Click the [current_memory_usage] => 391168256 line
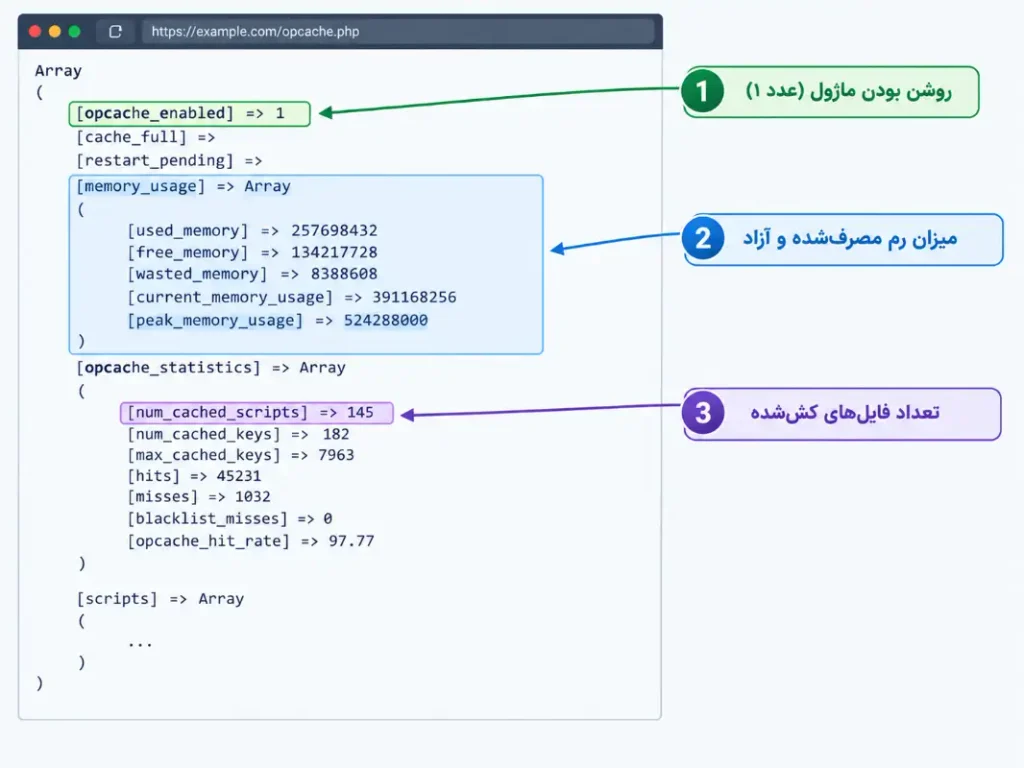The image size is (1024, 768). tap(291, 297)
